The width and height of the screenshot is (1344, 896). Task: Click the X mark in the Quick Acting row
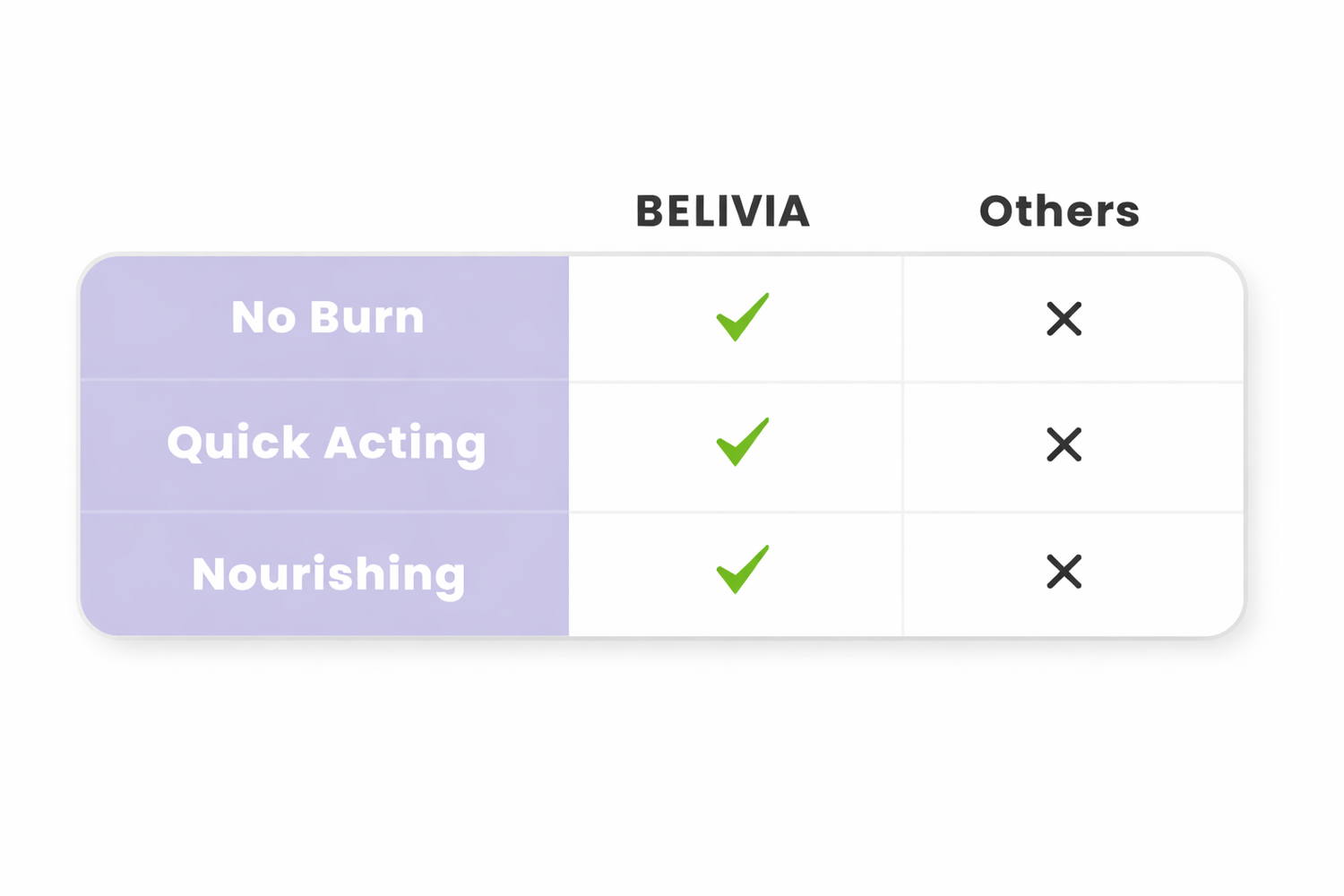1064,444
